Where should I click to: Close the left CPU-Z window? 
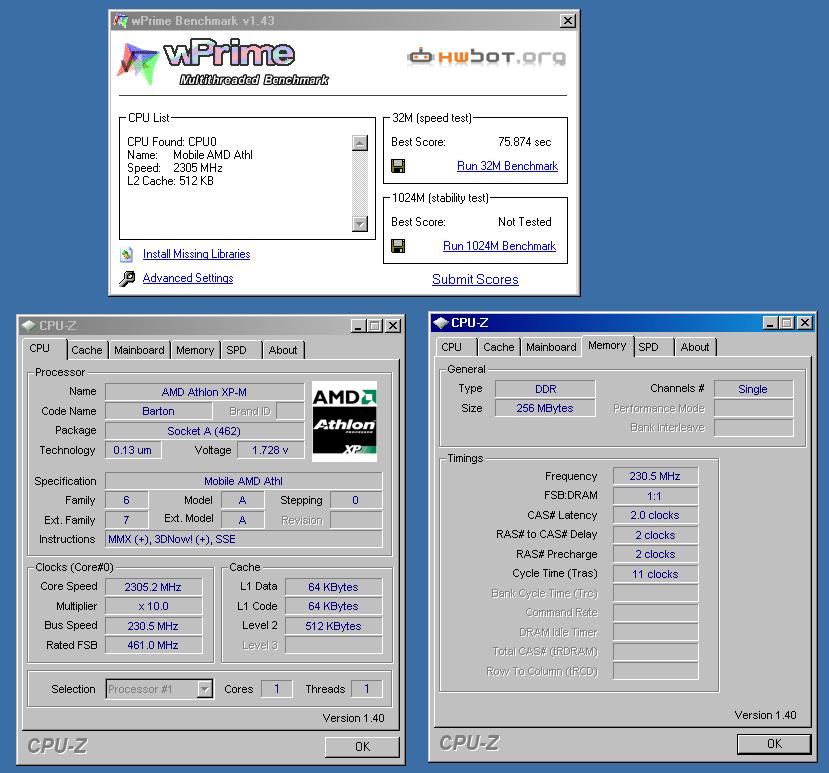(393, 326)
